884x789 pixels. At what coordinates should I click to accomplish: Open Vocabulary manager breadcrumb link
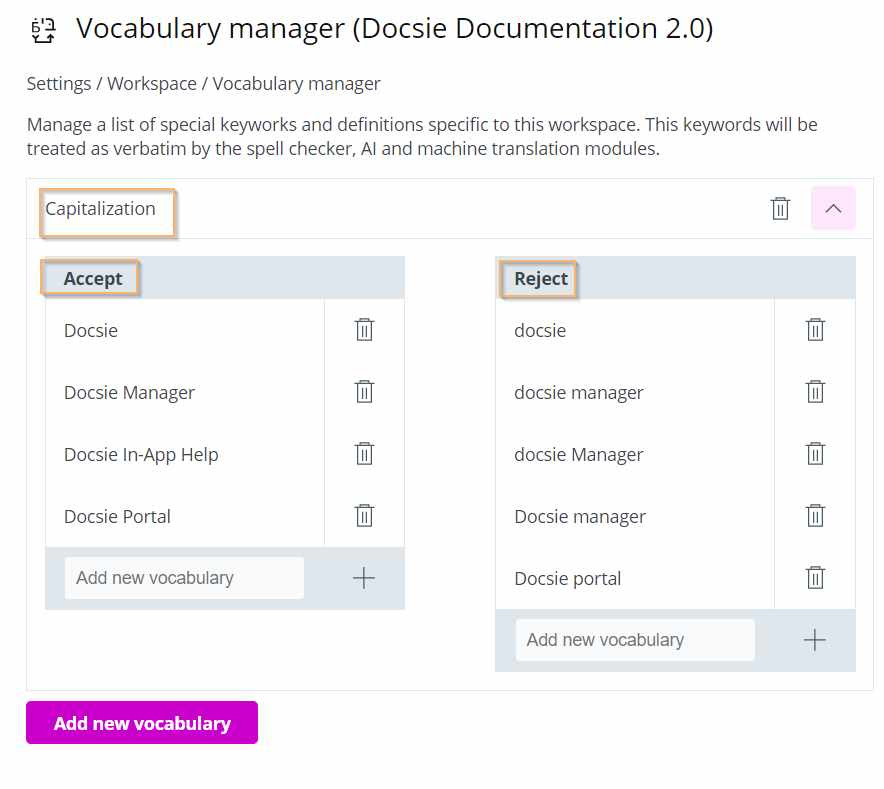point(297,83)
